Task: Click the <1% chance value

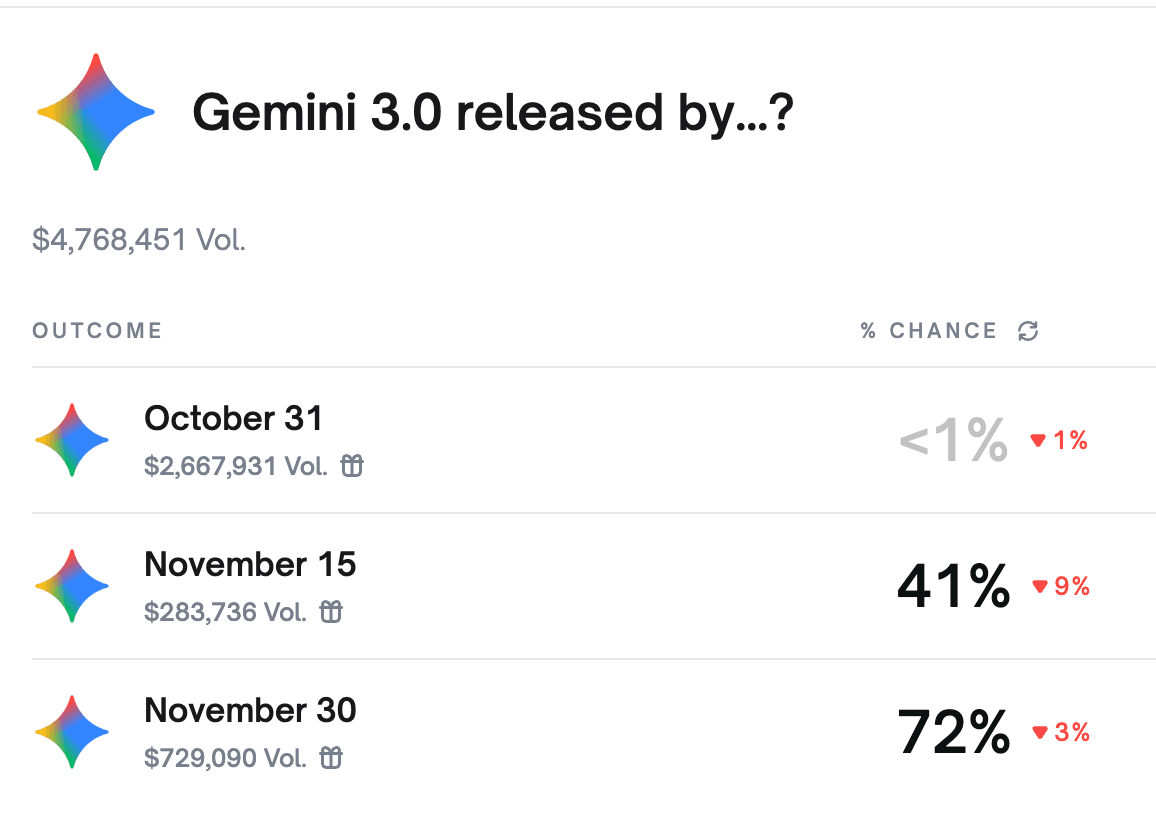Action: [953, 440]
